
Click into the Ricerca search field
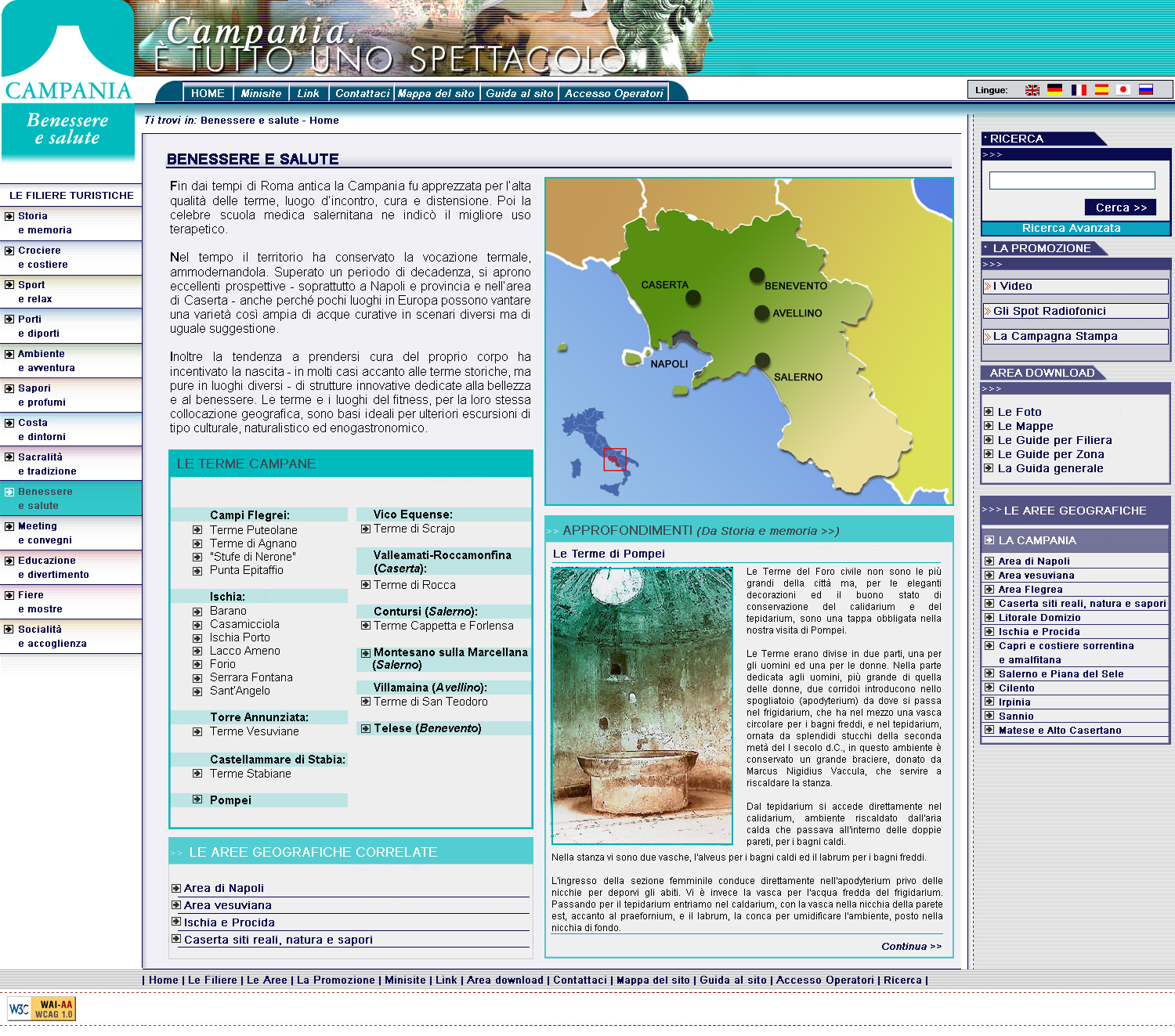(x=1072, y=180)
